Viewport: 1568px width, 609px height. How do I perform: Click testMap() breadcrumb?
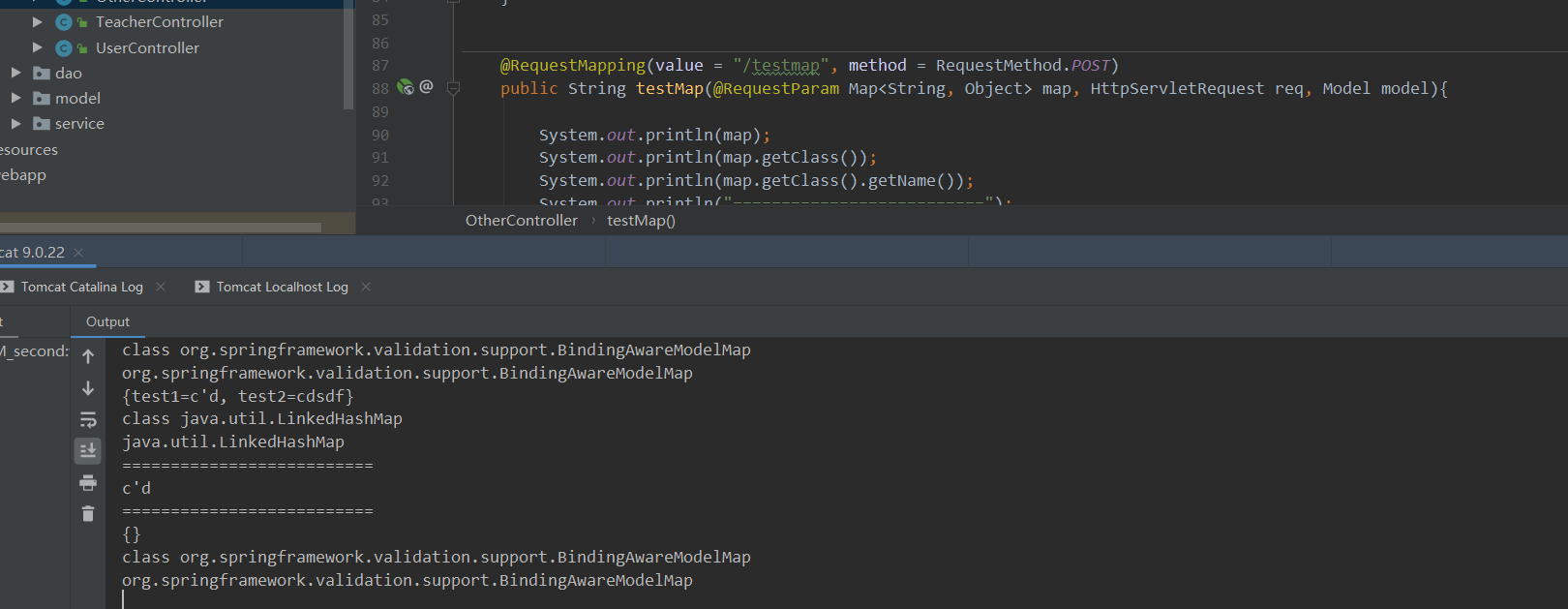click(x=641, y=220)
